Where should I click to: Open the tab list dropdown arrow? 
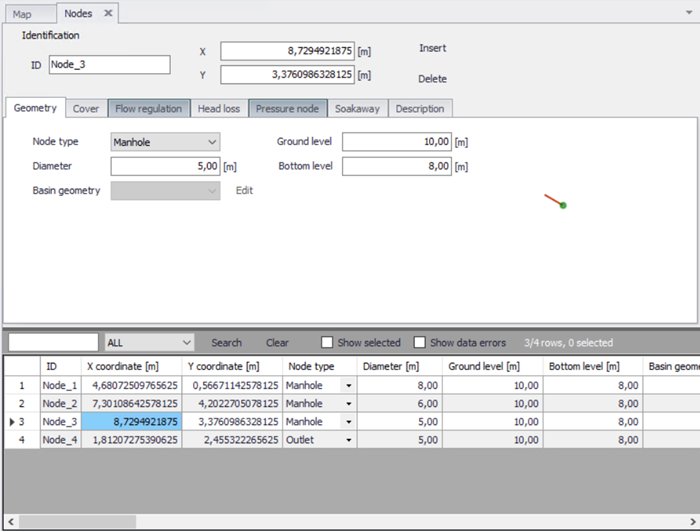(689, 13)
